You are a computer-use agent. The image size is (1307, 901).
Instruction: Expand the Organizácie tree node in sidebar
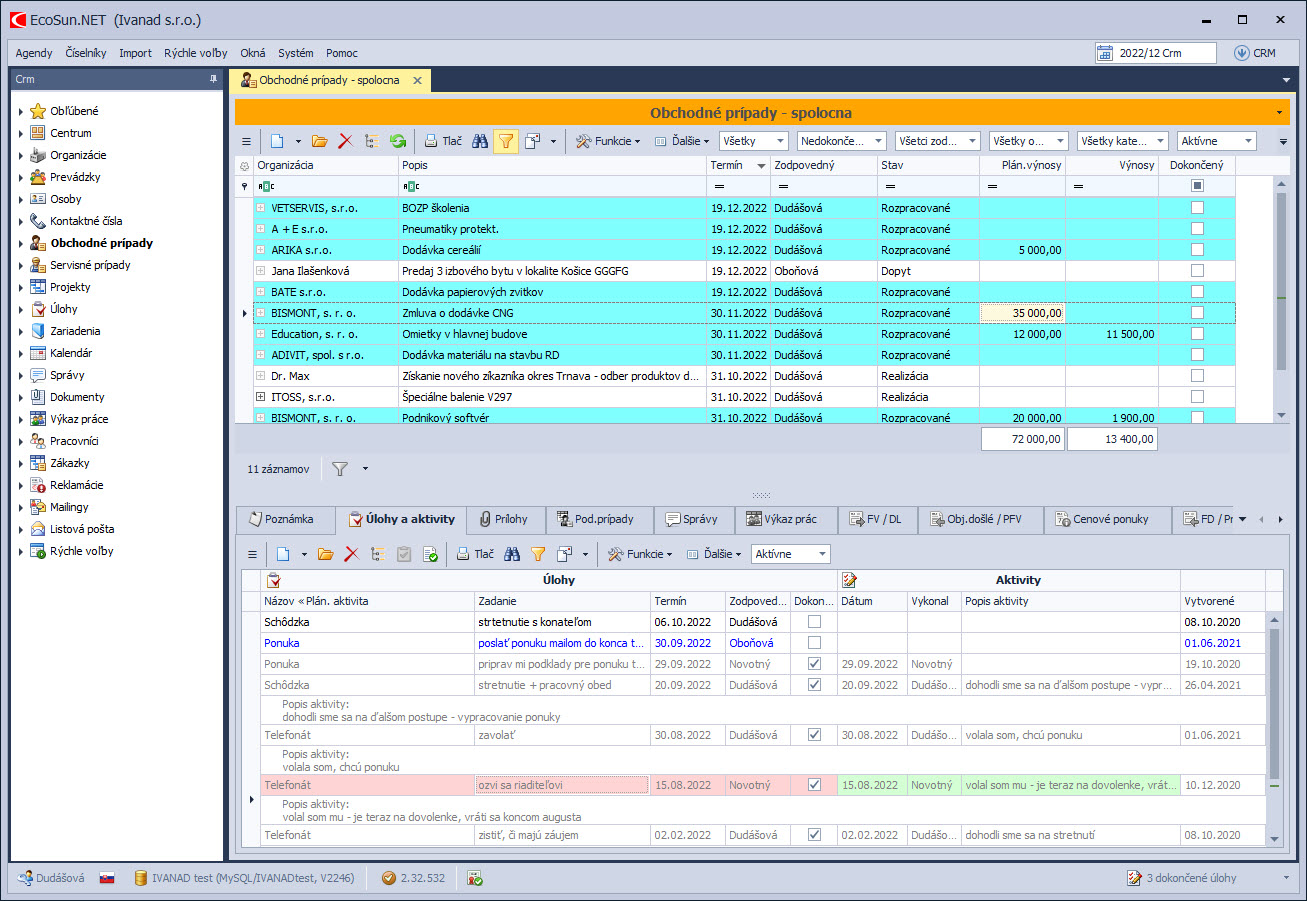[20, 155]
